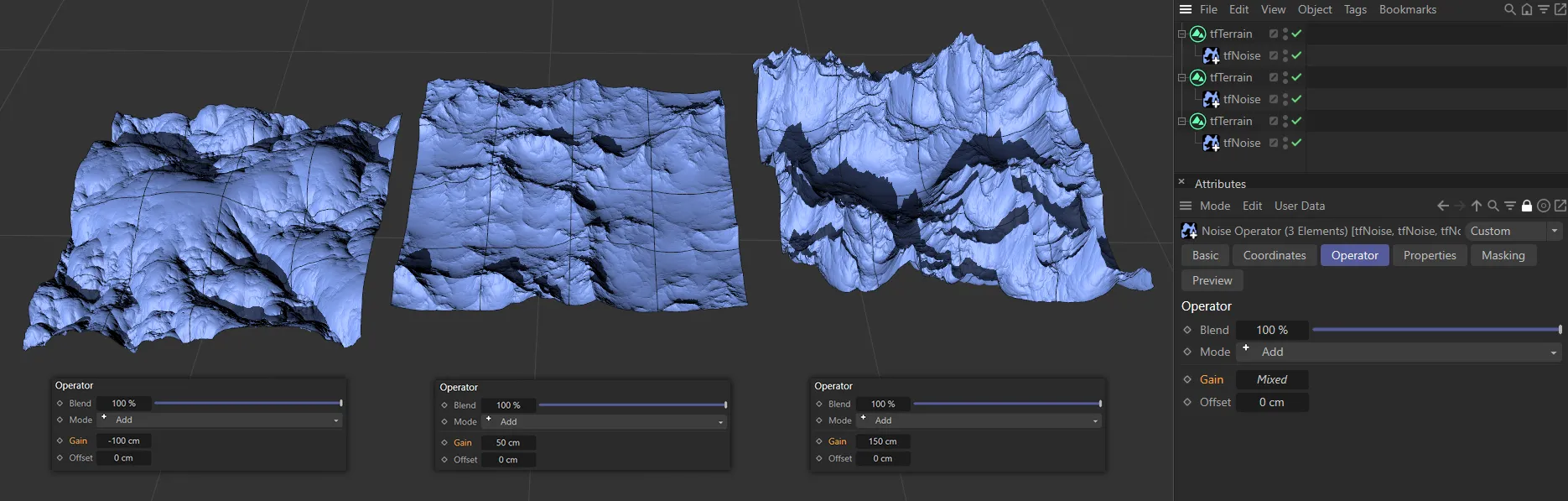Screen dimensions: 1568x501
Task: Click the up arrow in Attributes panel
Action: (x=1477, y=206)
